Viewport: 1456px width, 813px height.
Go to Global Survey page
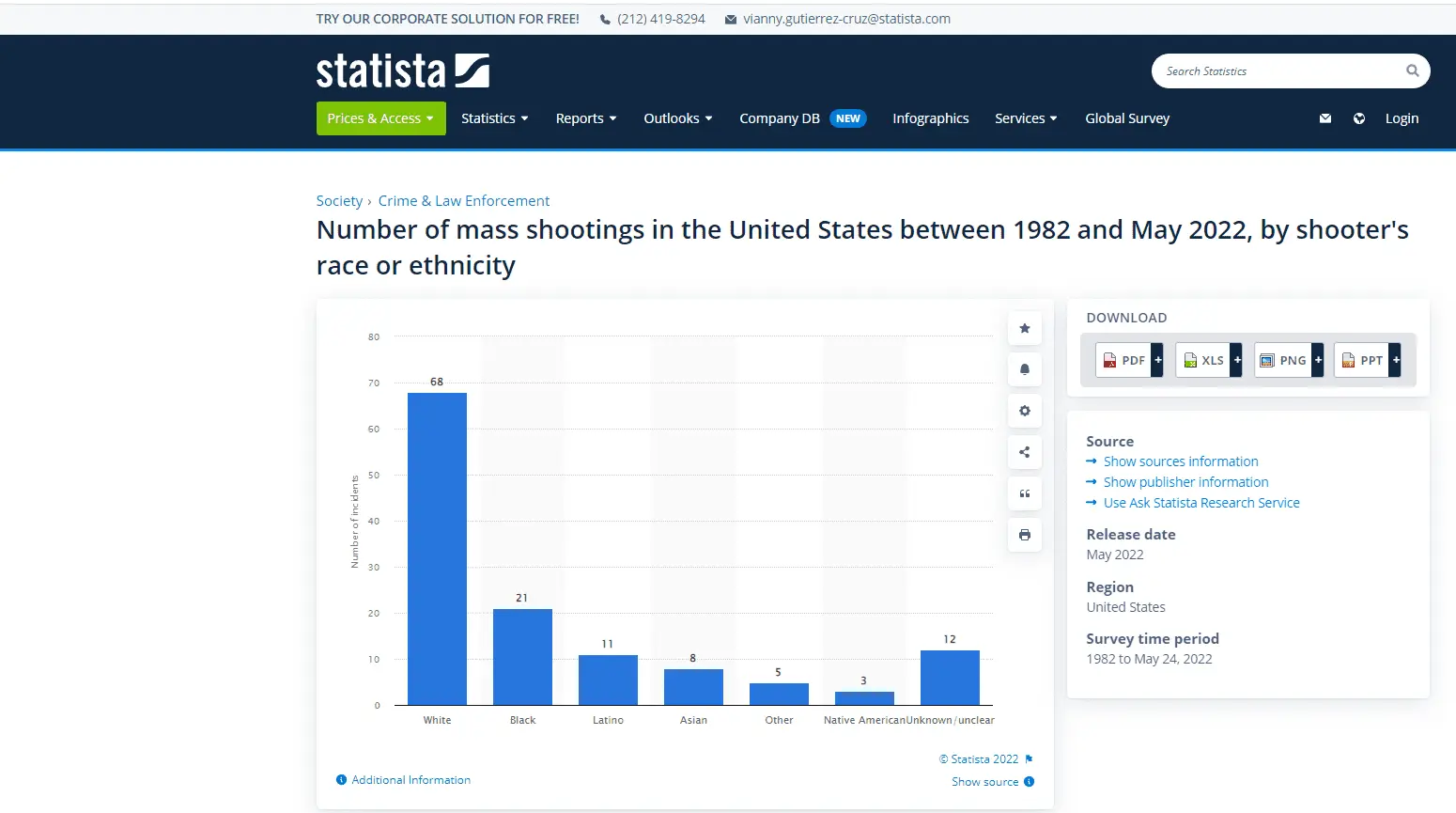[x=1127, y=118]
